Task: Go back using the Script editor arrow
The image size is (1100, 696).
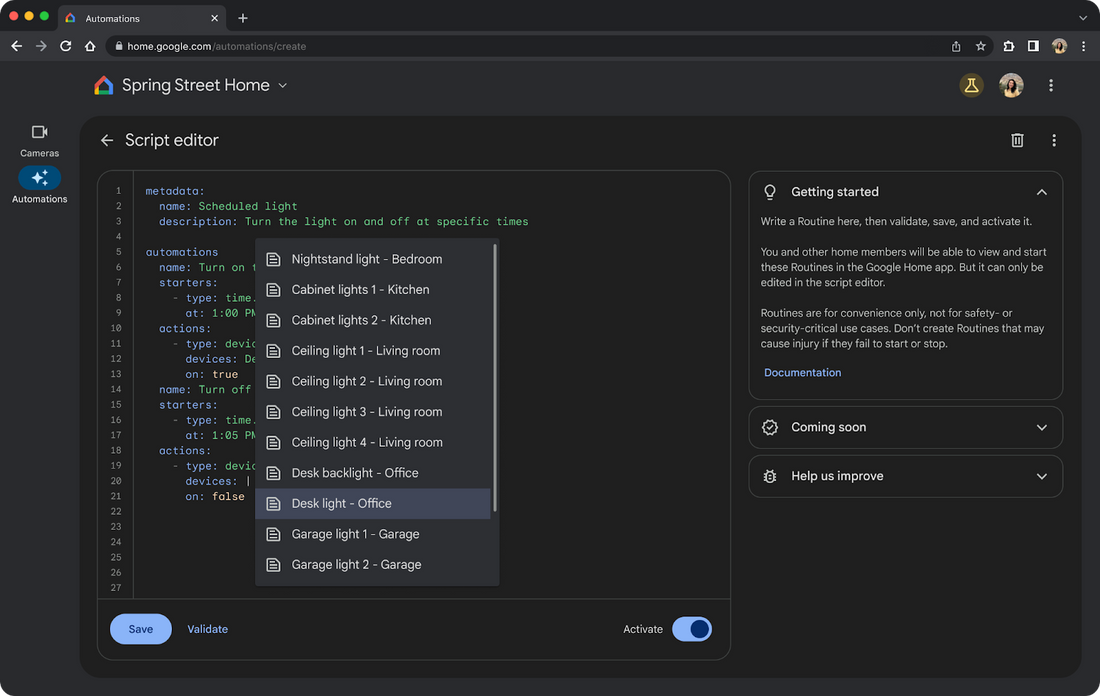Action: coord(107,140)
